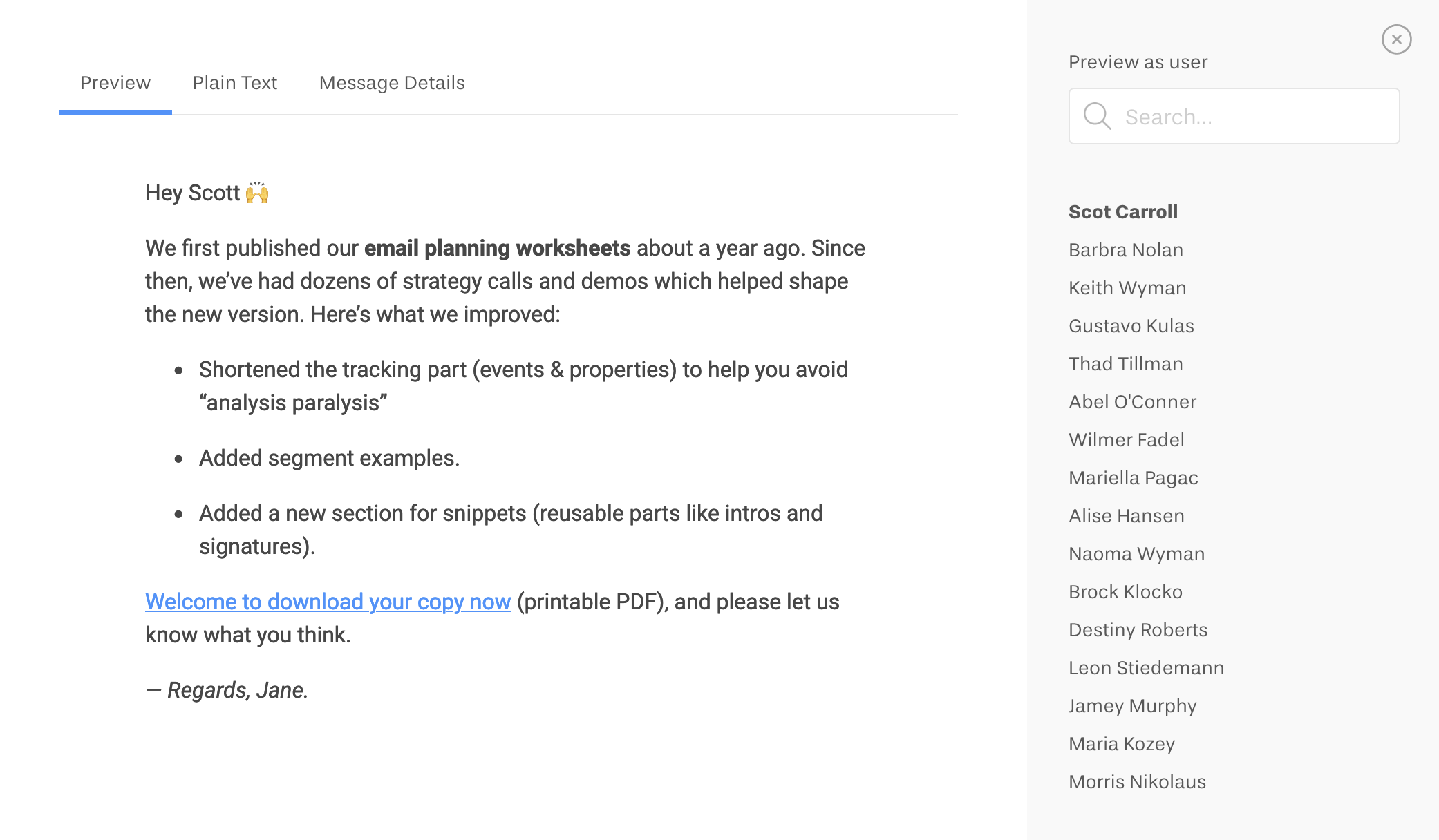Pick Destiny Roberts as preview user
Screen dimensions: 1439x840
1138,630
